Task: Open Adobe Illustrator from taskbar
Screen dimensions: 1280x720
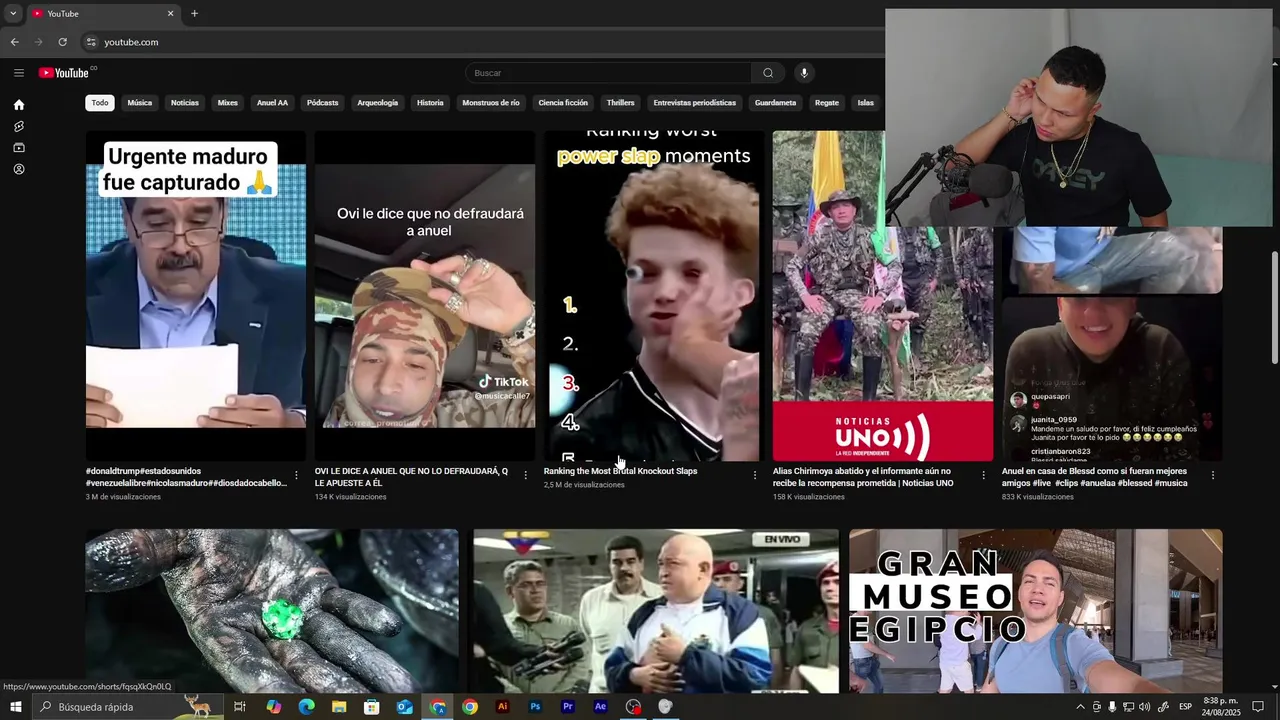Action: click(x=502, y=707)
